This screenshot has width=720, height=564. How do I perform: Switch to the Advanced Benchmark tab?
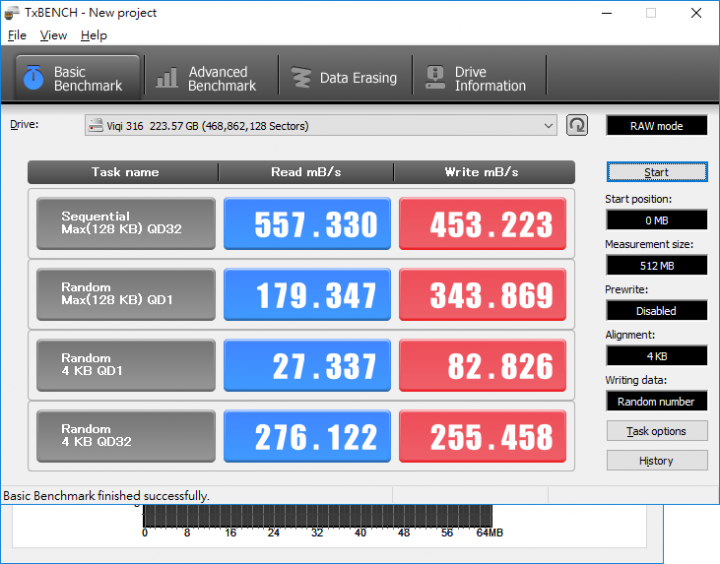(211, 78)
